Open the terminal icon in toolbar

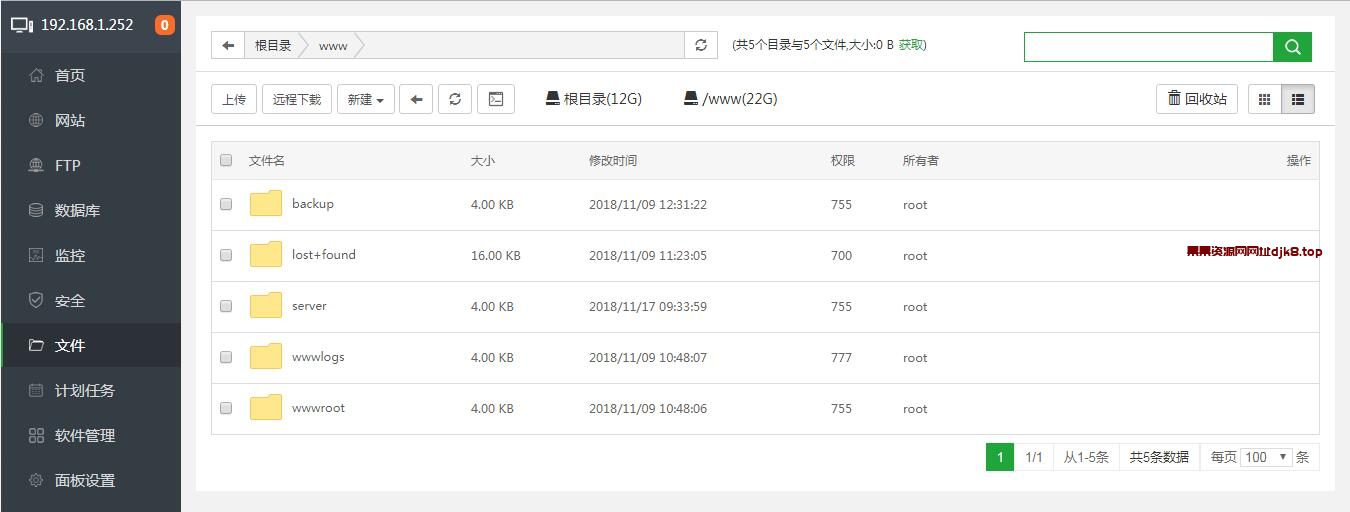tap(496, 99)
